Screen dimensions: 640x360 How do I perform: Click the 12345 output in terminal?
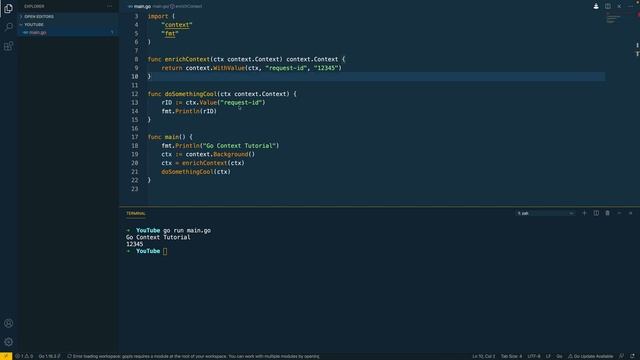point(134,244)
